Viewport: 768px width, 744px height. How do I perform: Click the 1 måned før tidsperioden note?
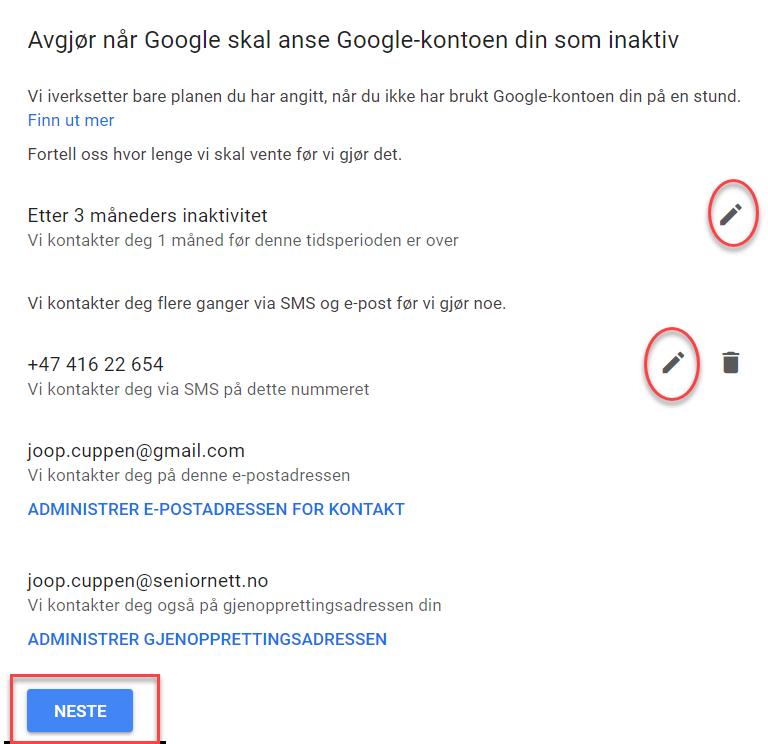pos(243,240)
